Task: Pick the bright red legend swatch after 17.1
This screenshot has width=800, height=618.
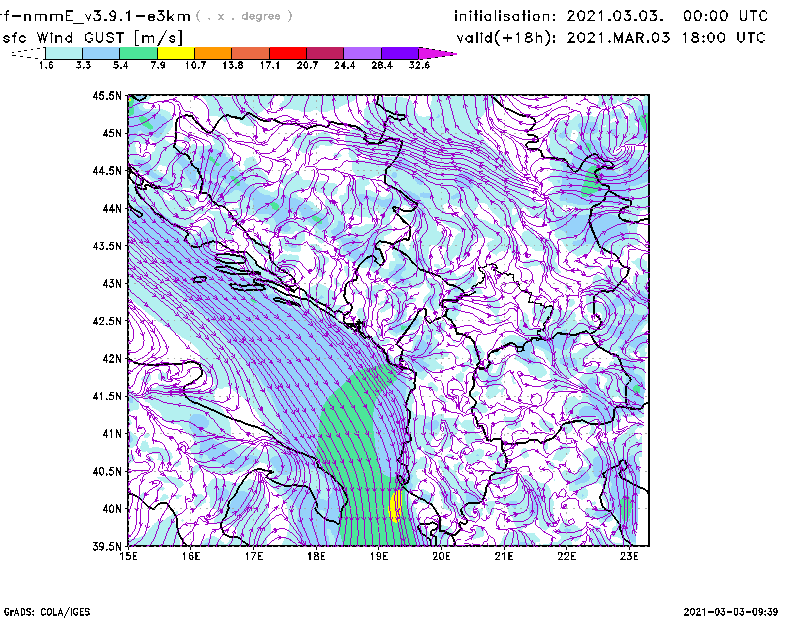Action: (288, 53)
